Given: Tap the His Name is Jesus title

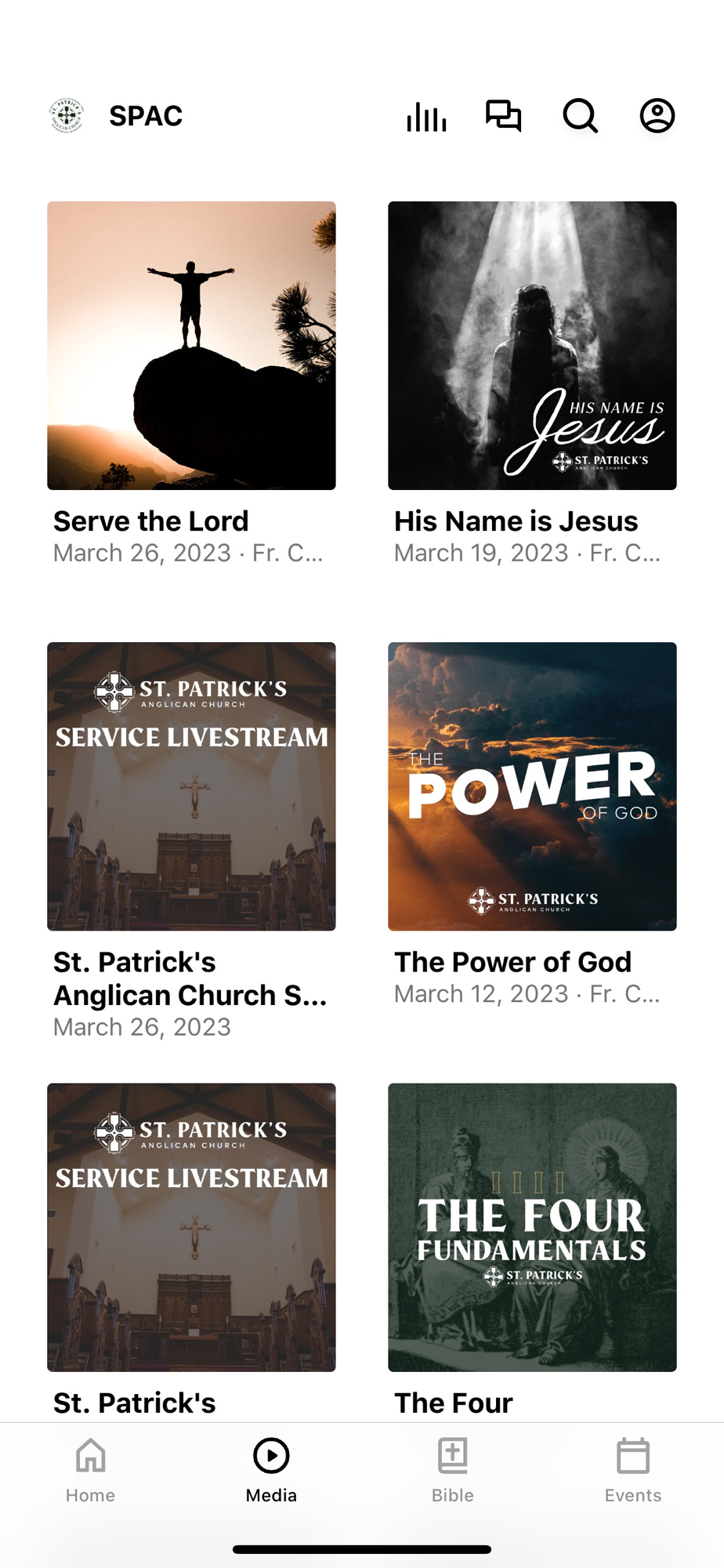Looking at the screenshot, I should point(516,521).
